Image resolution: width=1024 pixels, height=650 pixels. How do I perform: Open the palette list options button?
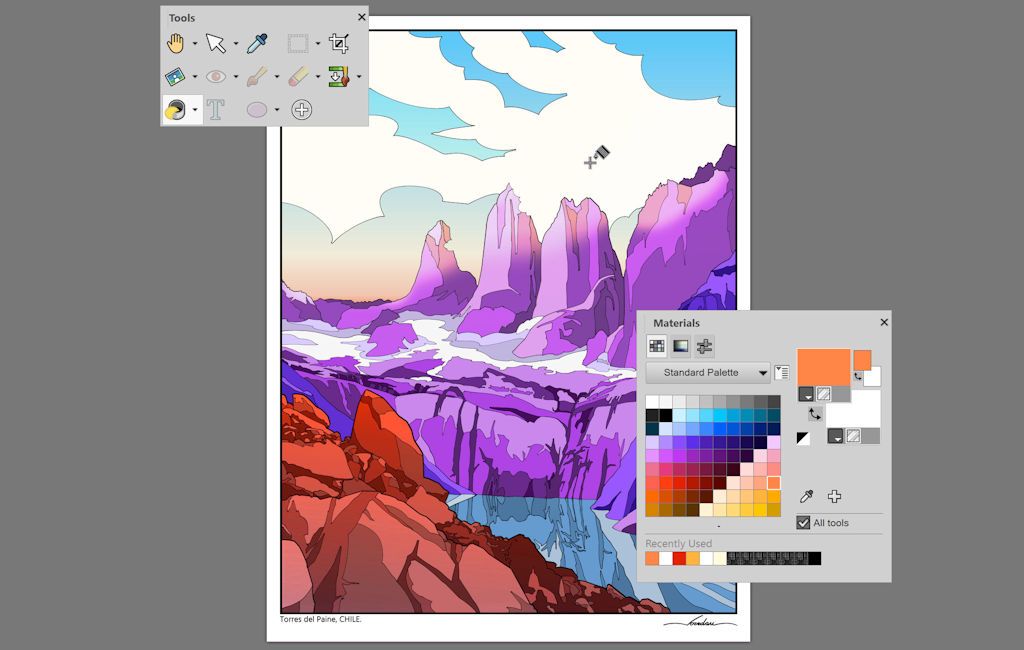click(x=783, y=373)
